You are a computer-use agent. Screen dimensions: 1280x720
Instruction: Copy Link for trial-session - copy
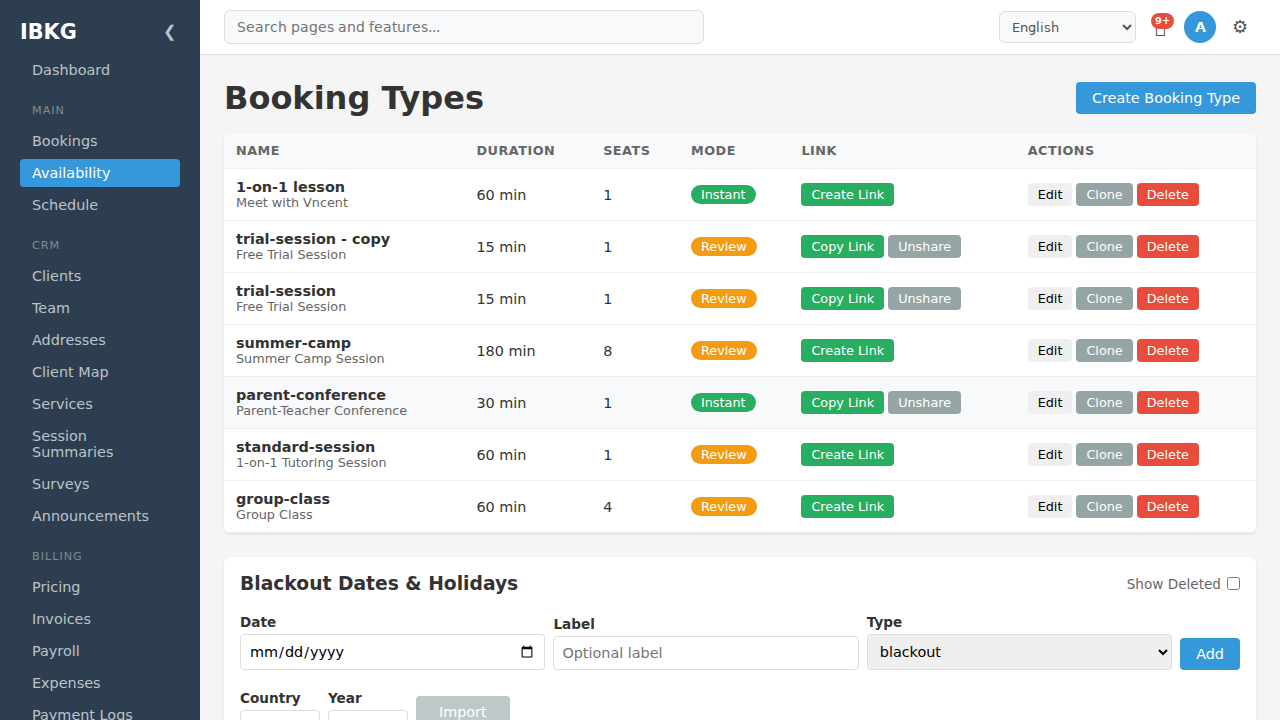[x=842, y=247]
